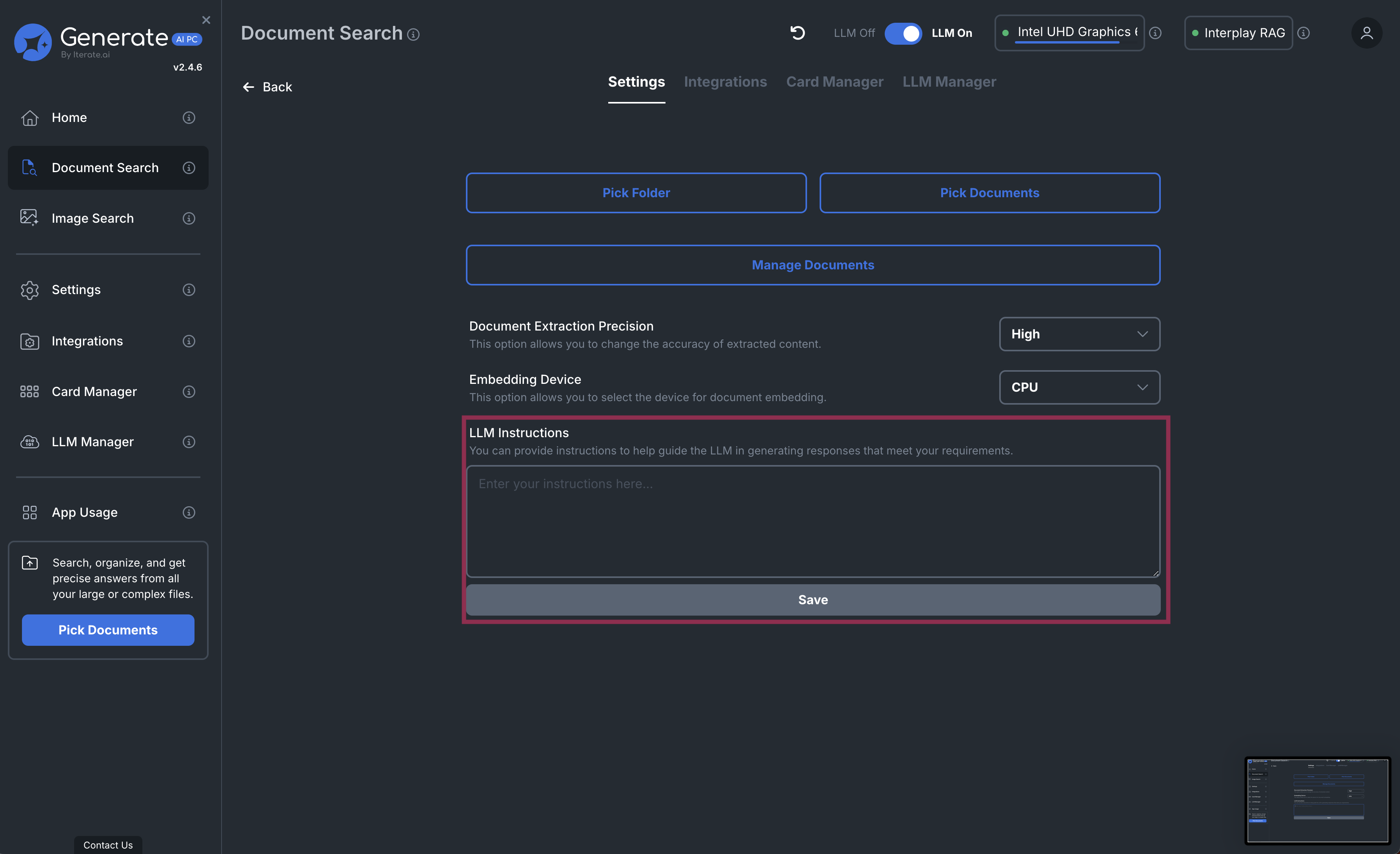Save the LLM instructions
The width and height of the screenshot is (1400, 854).
pos(813,600)
